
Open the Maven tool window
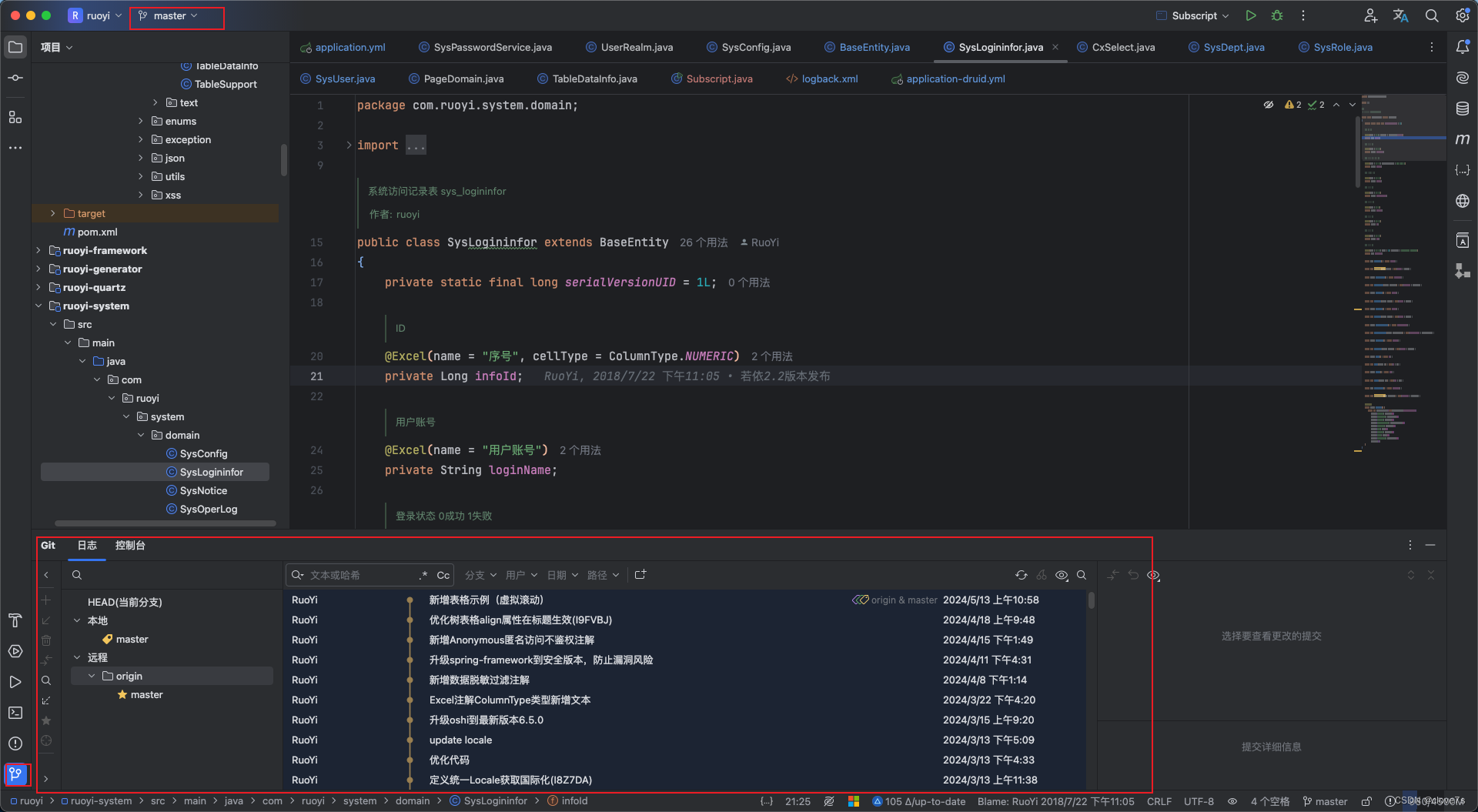point(1463,139)
